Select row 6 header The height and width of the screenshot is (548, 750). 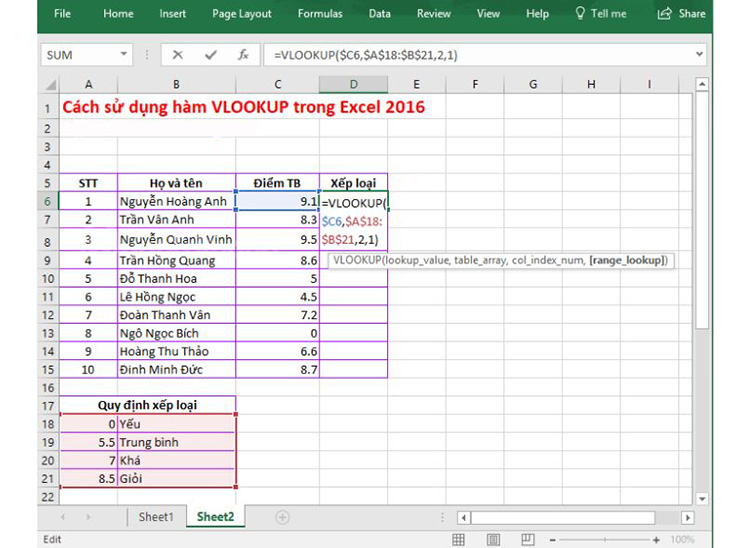point(48,201)
